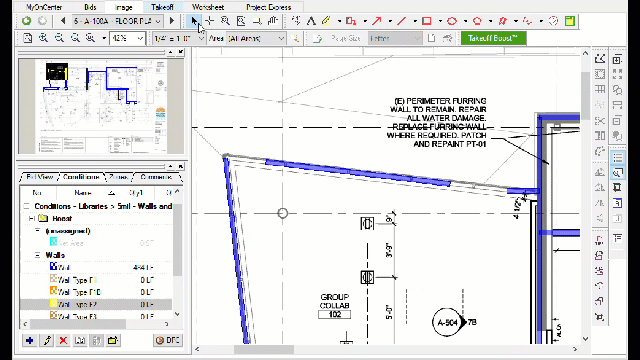Switch to the Zones panel tab
Image resolution: width=640 pixels, height=360 pixels.
[119, 177]
